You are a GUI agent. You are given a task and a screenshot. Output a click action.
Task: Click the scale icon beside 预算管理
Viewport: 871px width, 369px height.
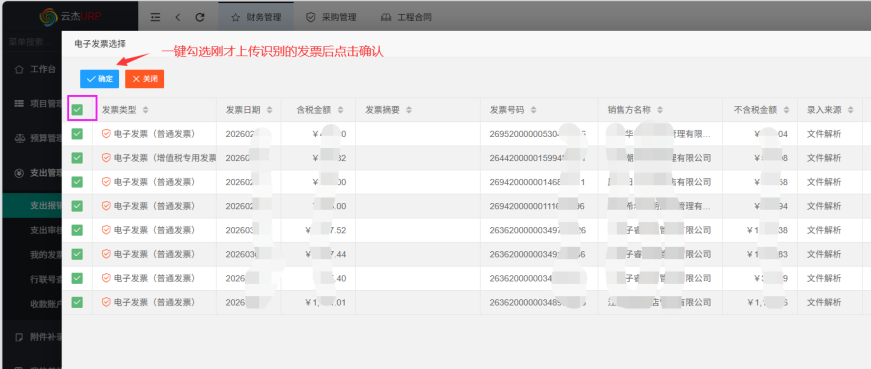(19, 138)
